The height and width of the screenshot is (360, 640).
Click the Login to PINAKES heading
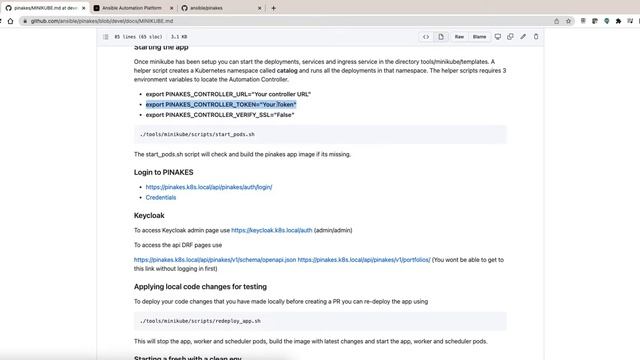coord(164,172)
